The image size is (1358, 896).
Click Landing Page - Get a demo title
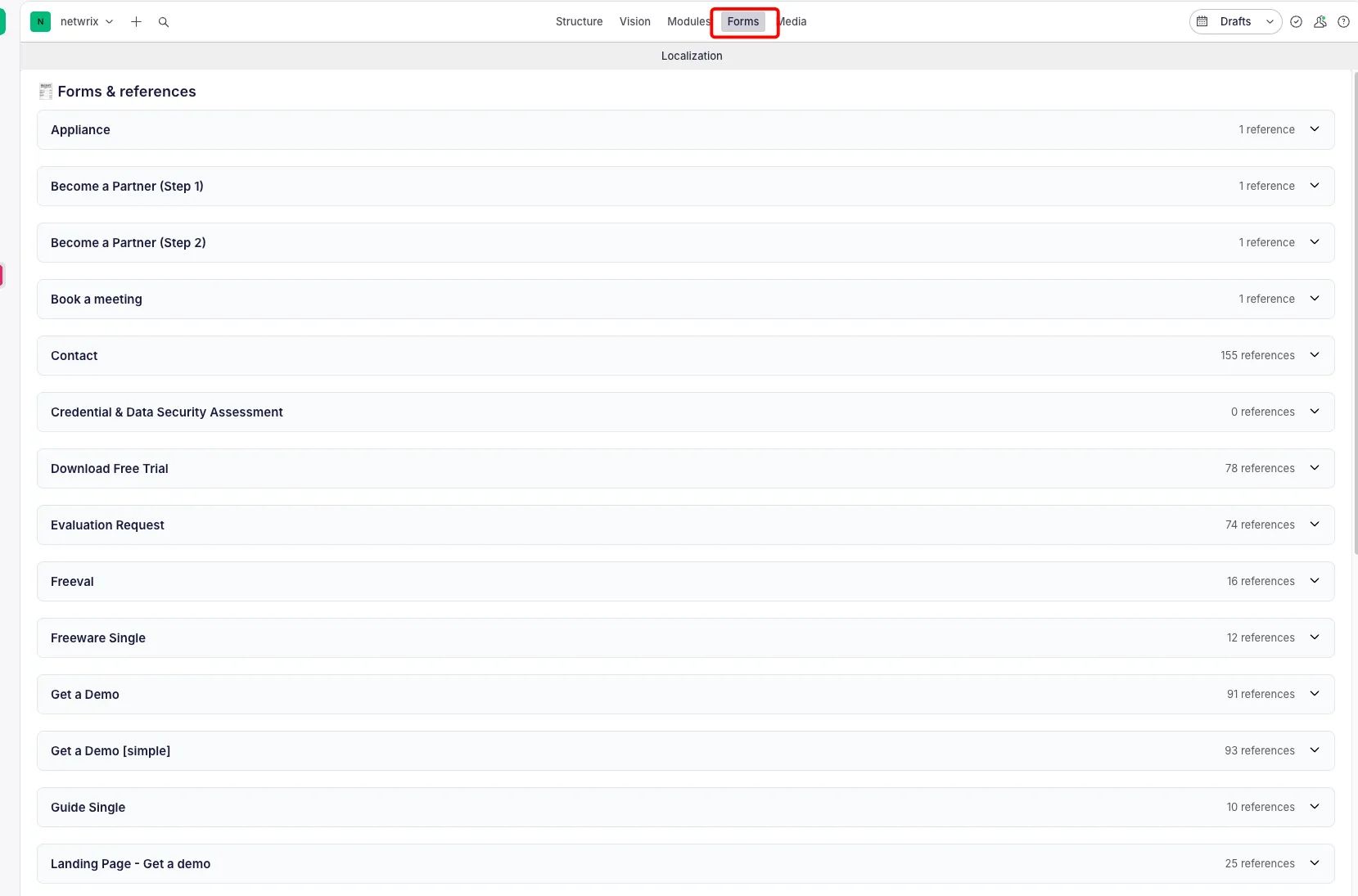[x=131, y=864]
